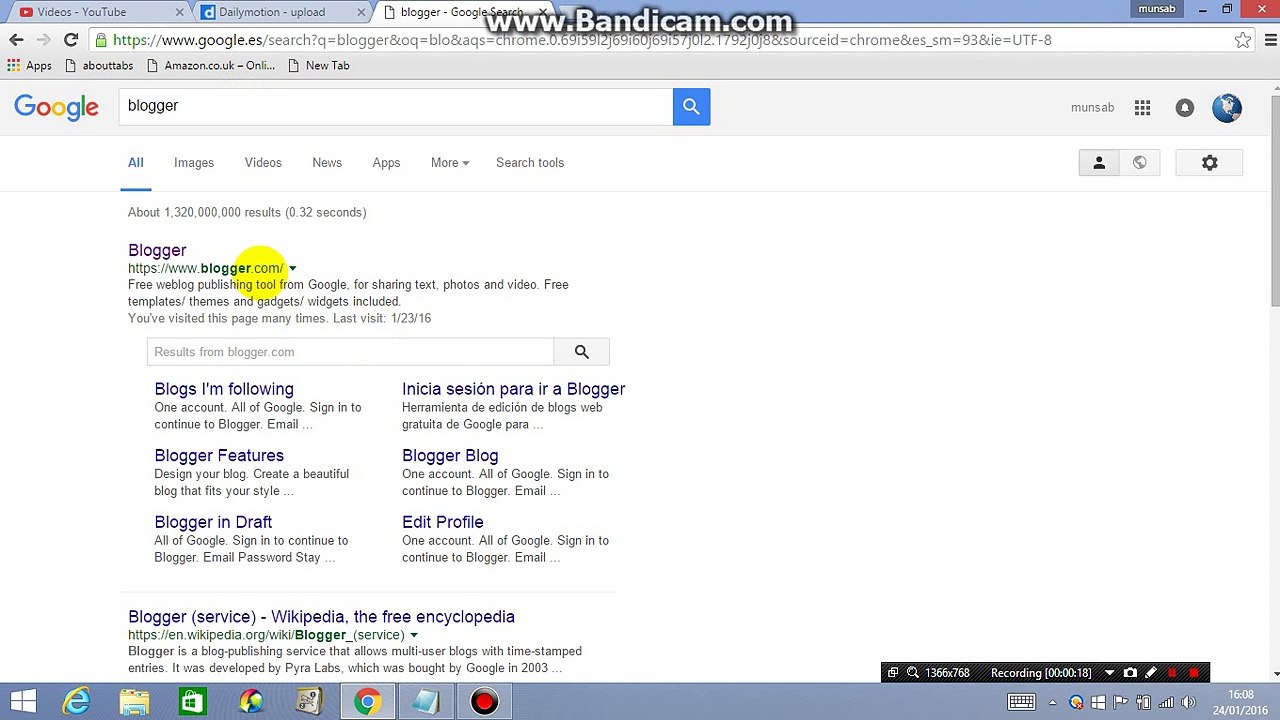
Task: Open the New Tab bookmark
Action: 318,66
